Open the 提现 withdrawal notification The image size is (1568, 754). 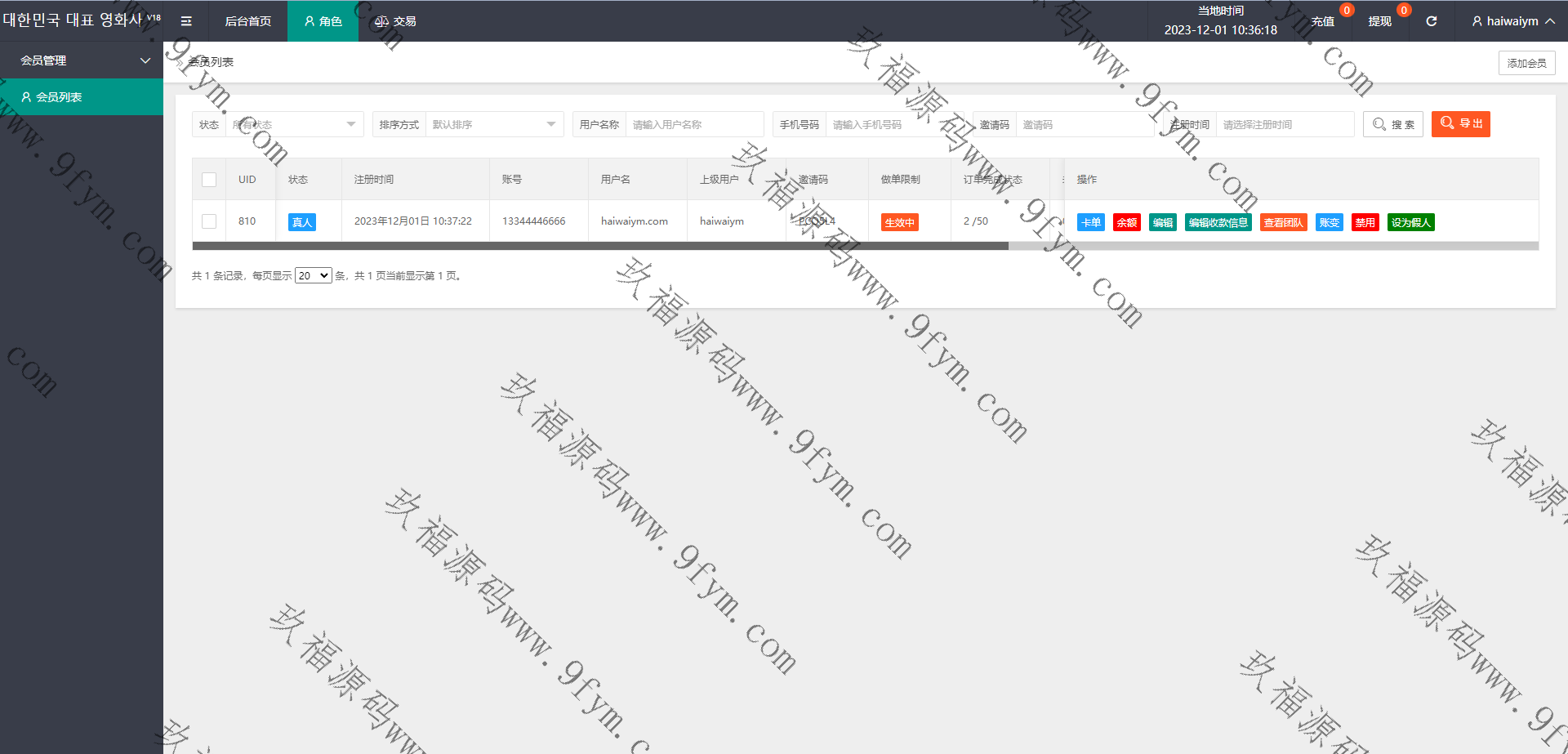click(x=1379, y=21)
